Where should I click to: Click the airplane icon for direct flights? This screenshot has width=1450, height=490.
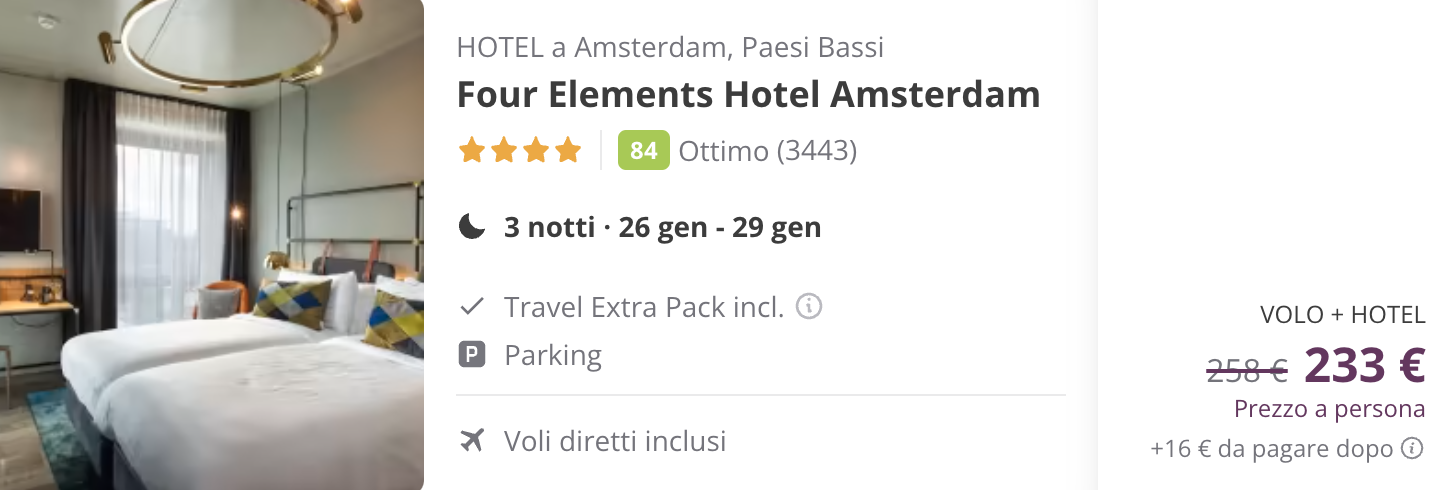[472, 440]
